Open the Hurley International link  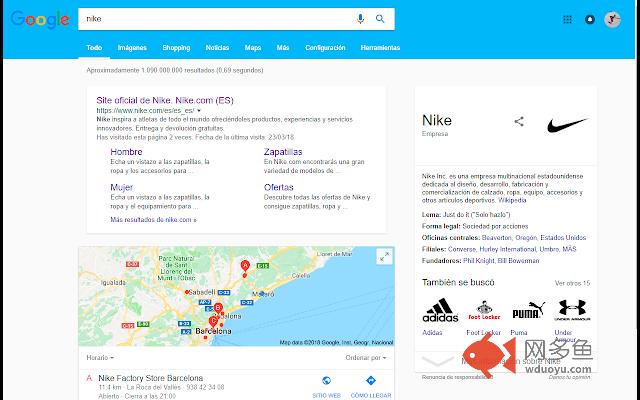coord(507,249)
